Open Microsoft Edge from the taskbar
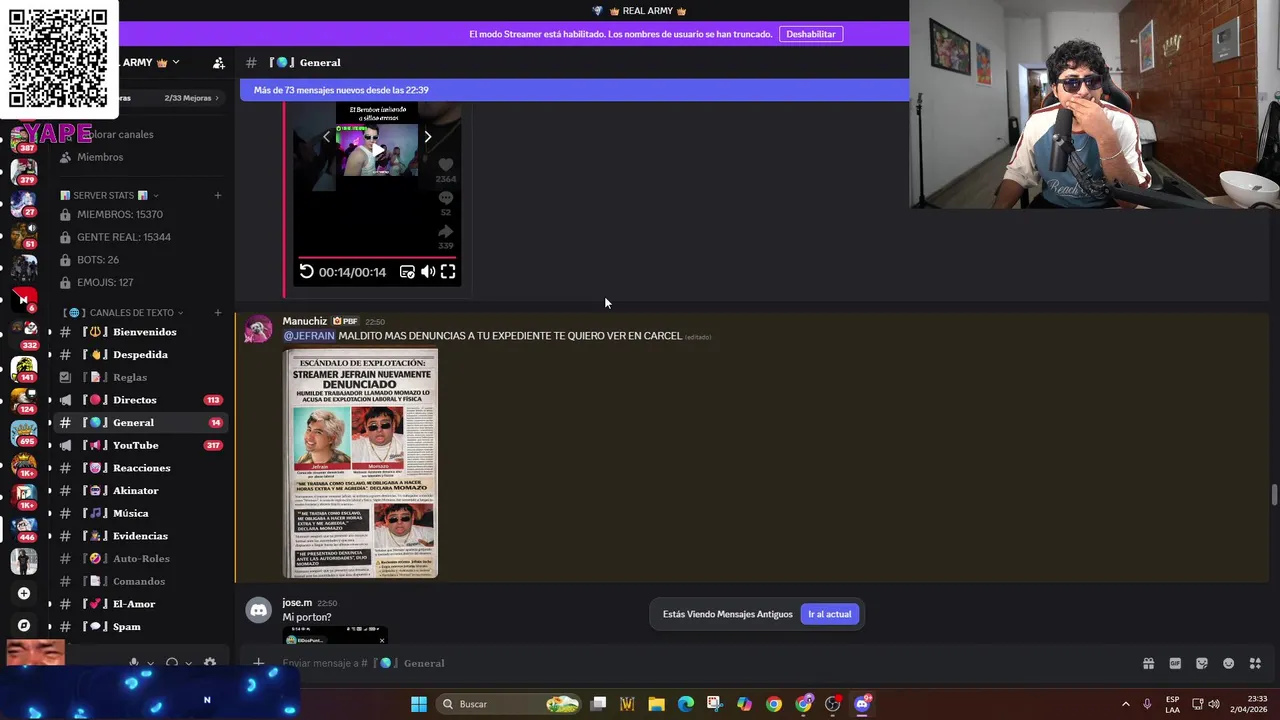The height and width of the screenshot is (720, 1280). pos(686,704)
